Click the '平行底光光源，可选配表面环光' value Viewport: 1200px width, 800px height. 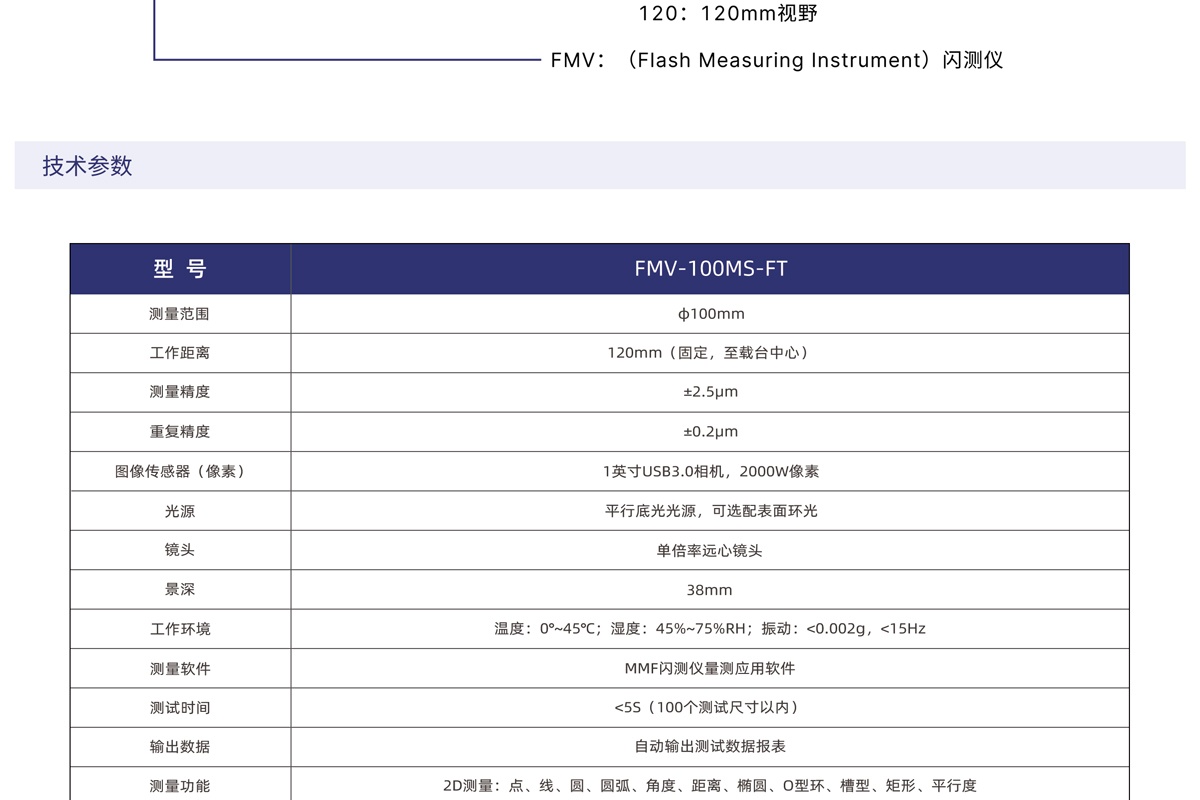(710, 511)
